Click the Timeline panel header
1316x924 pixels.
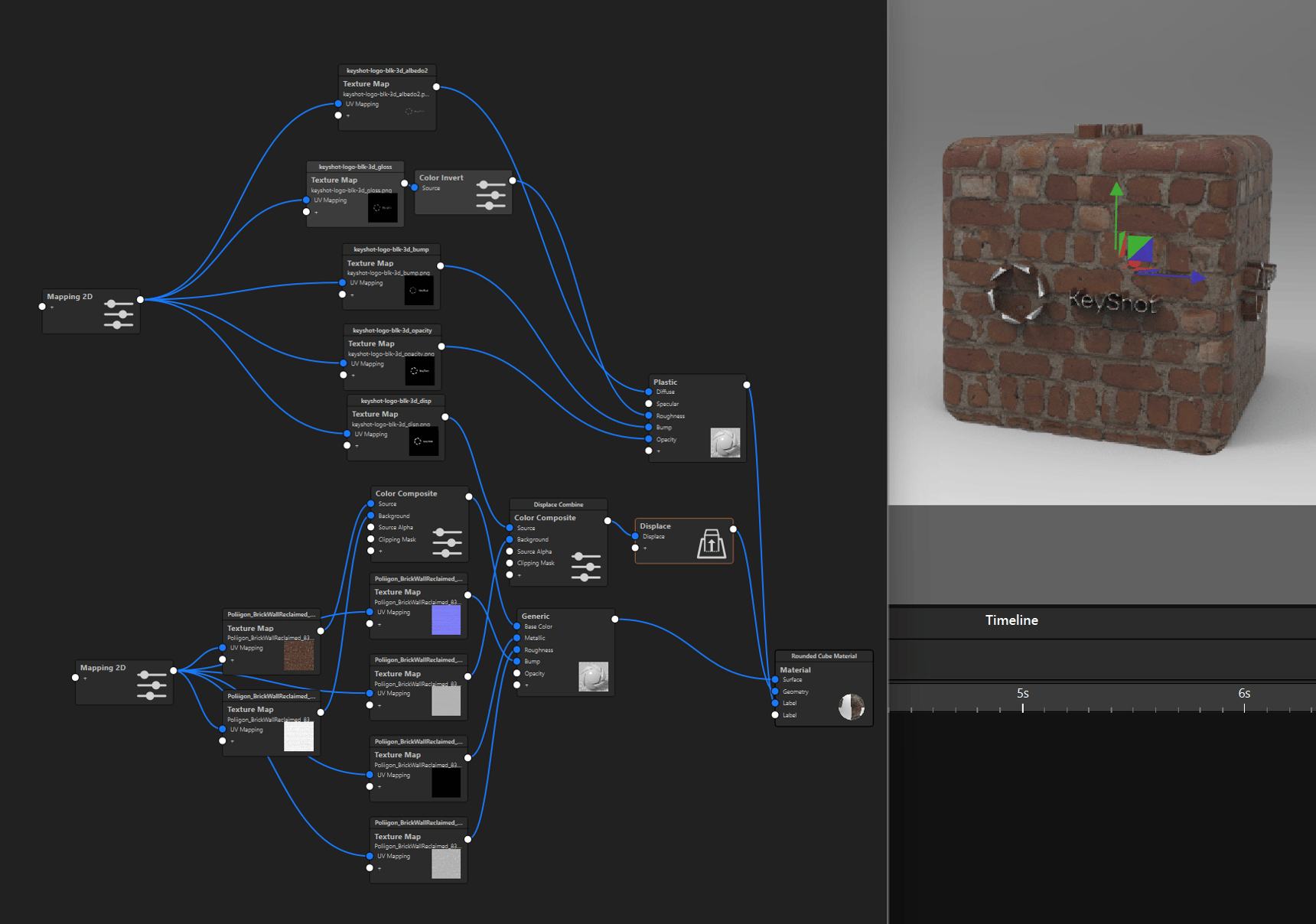[x=1011, y=620]
